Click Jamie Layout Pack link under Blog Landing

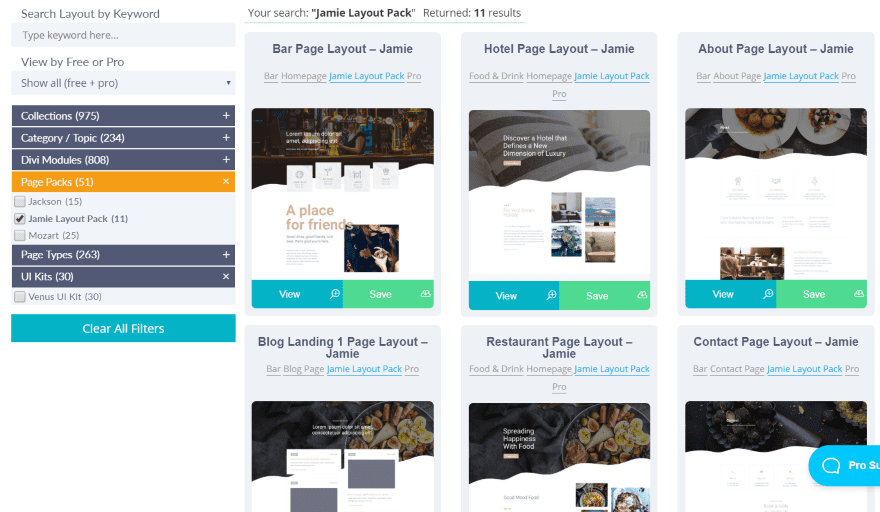click(x=364, y=369)
